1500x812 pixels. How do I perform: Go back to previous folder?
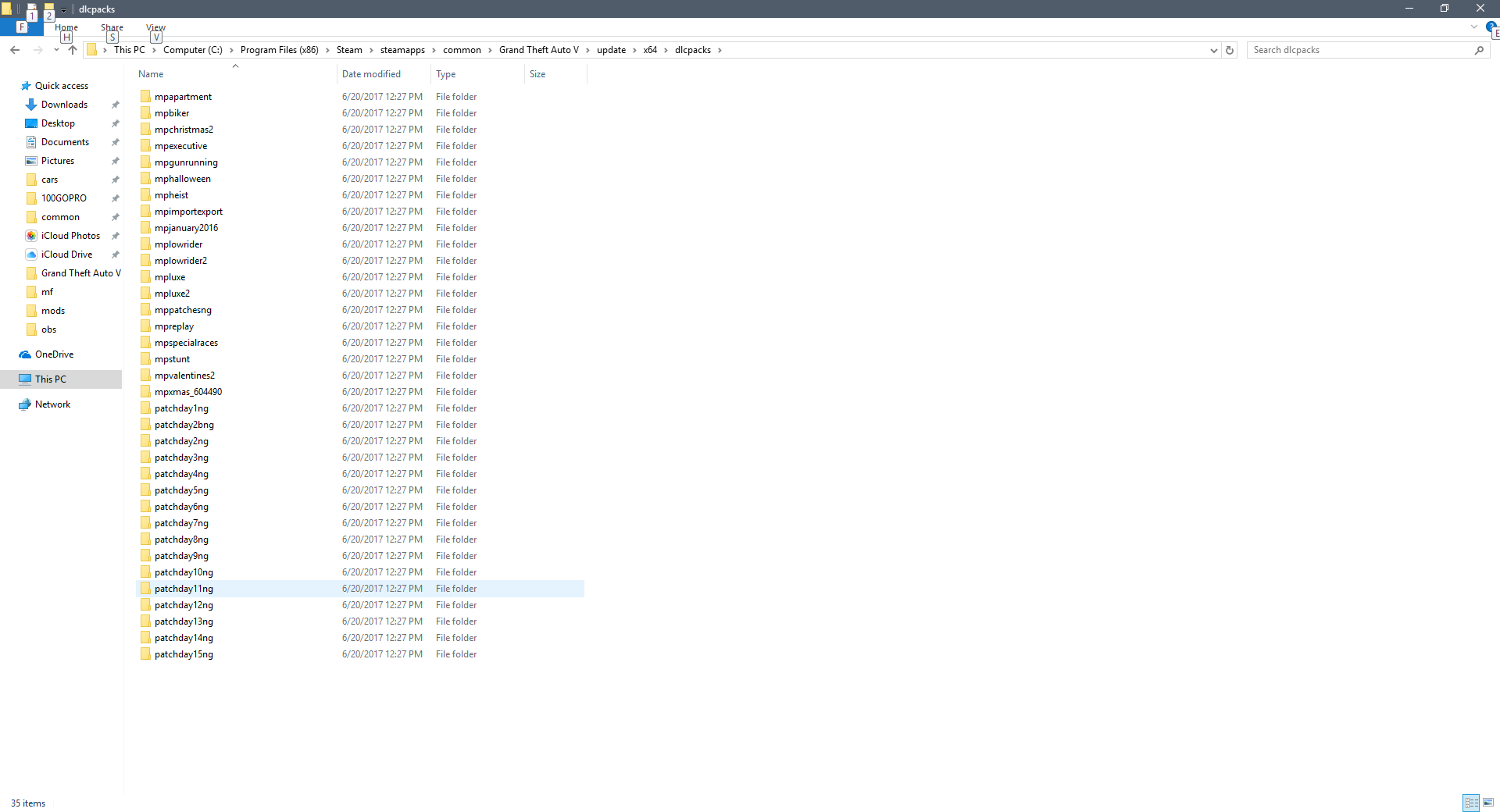[x=15, y=50]
